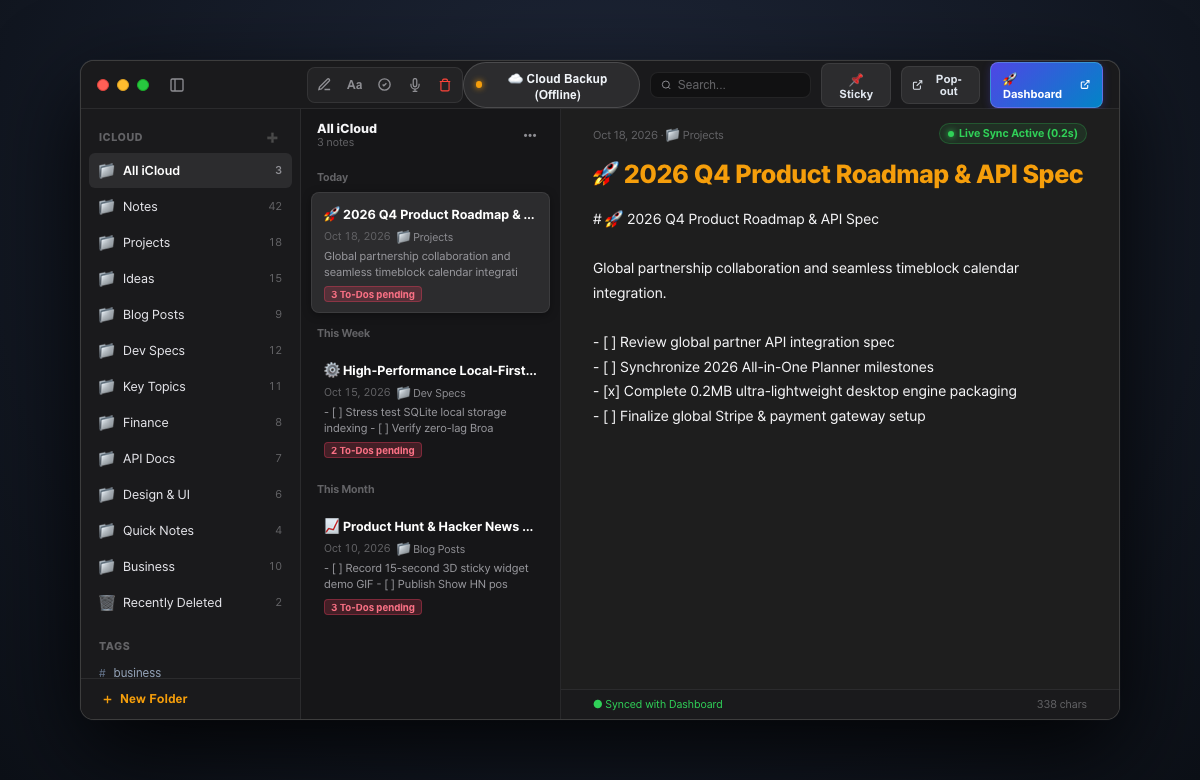Select the Product Hunt & Hacker News note
The height and width of the screenshot is (780, 1200).
(430, 565)
